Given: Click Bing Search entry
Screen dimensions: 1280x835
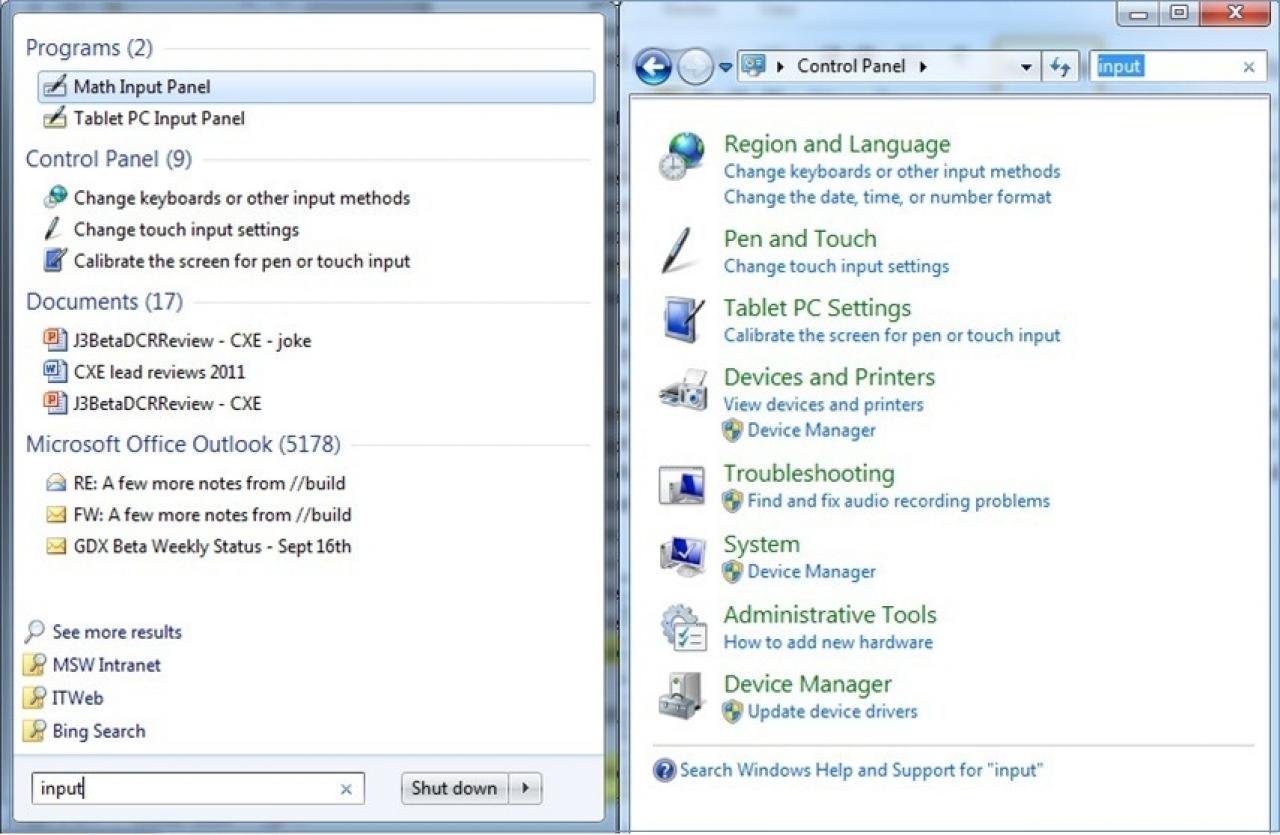Looking at the screenshot, I should [x=99, y=731].
